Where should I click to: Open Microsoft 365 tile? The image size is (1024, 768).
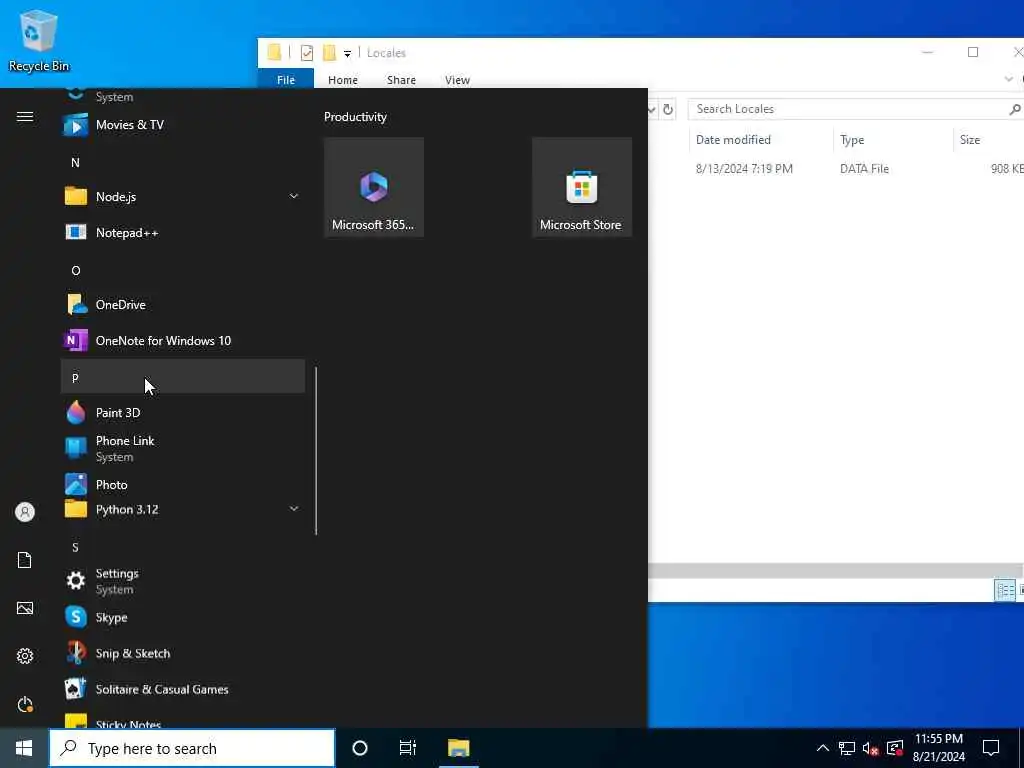(374, 187)
